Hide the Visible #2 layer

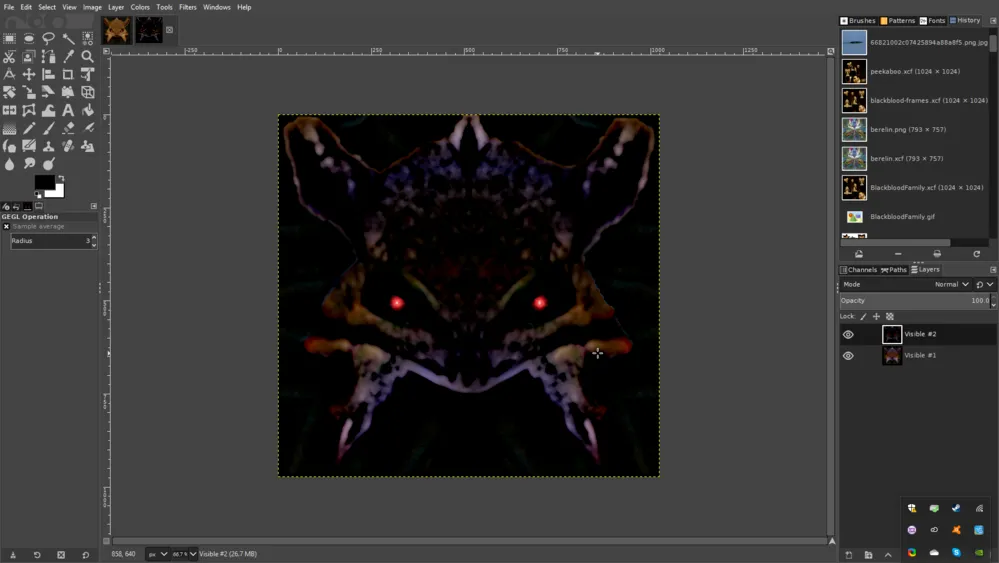point(848,334)
